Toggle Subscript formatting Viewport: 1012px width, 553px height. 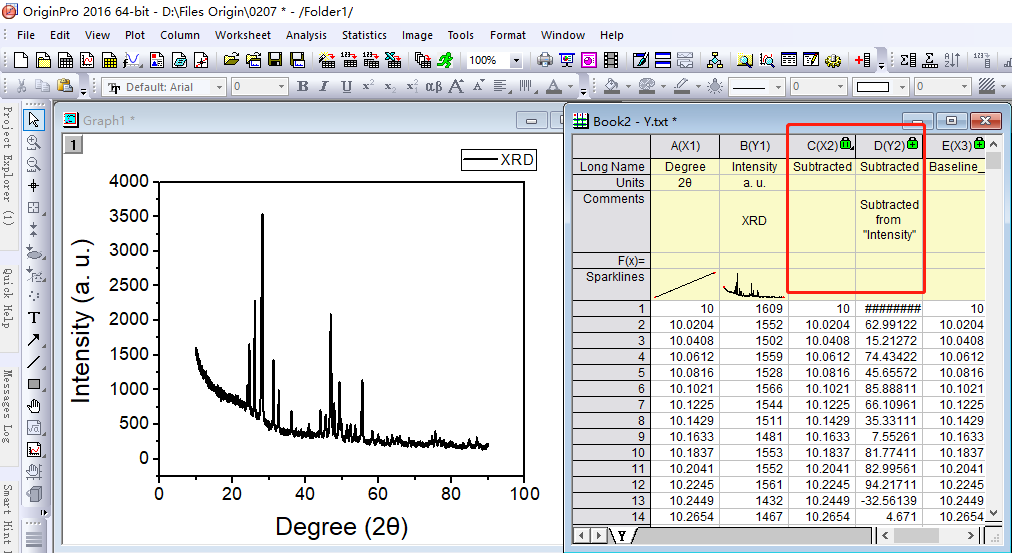pos(390,86)
